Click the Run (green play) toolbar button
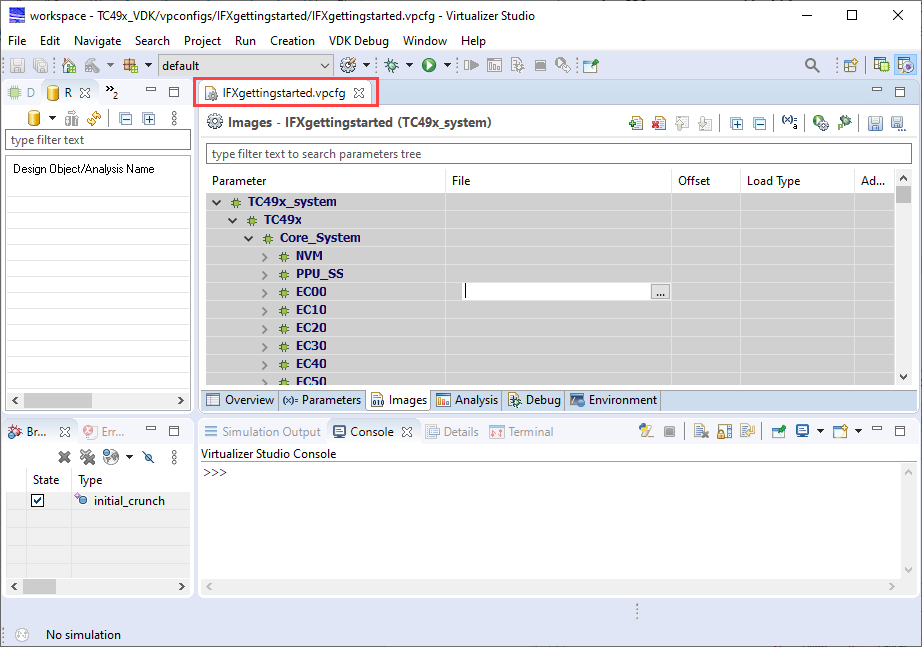 pos(428,65)
